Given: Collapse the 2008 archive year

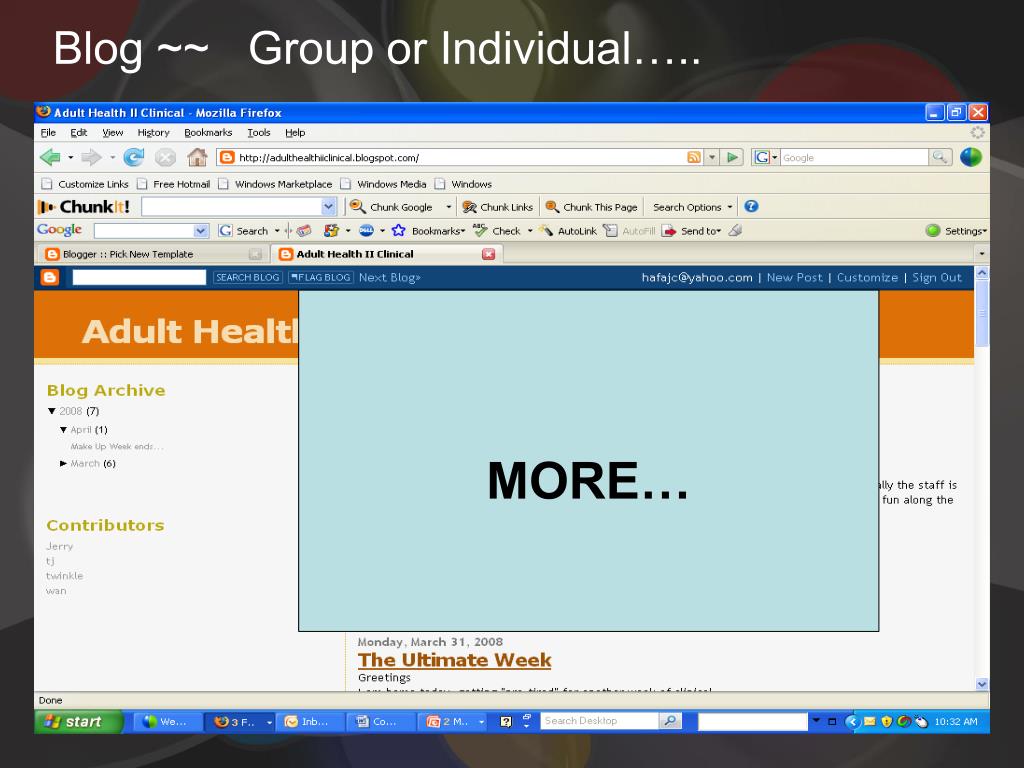Looking at the screenshot, I should [x=52, y=411].
